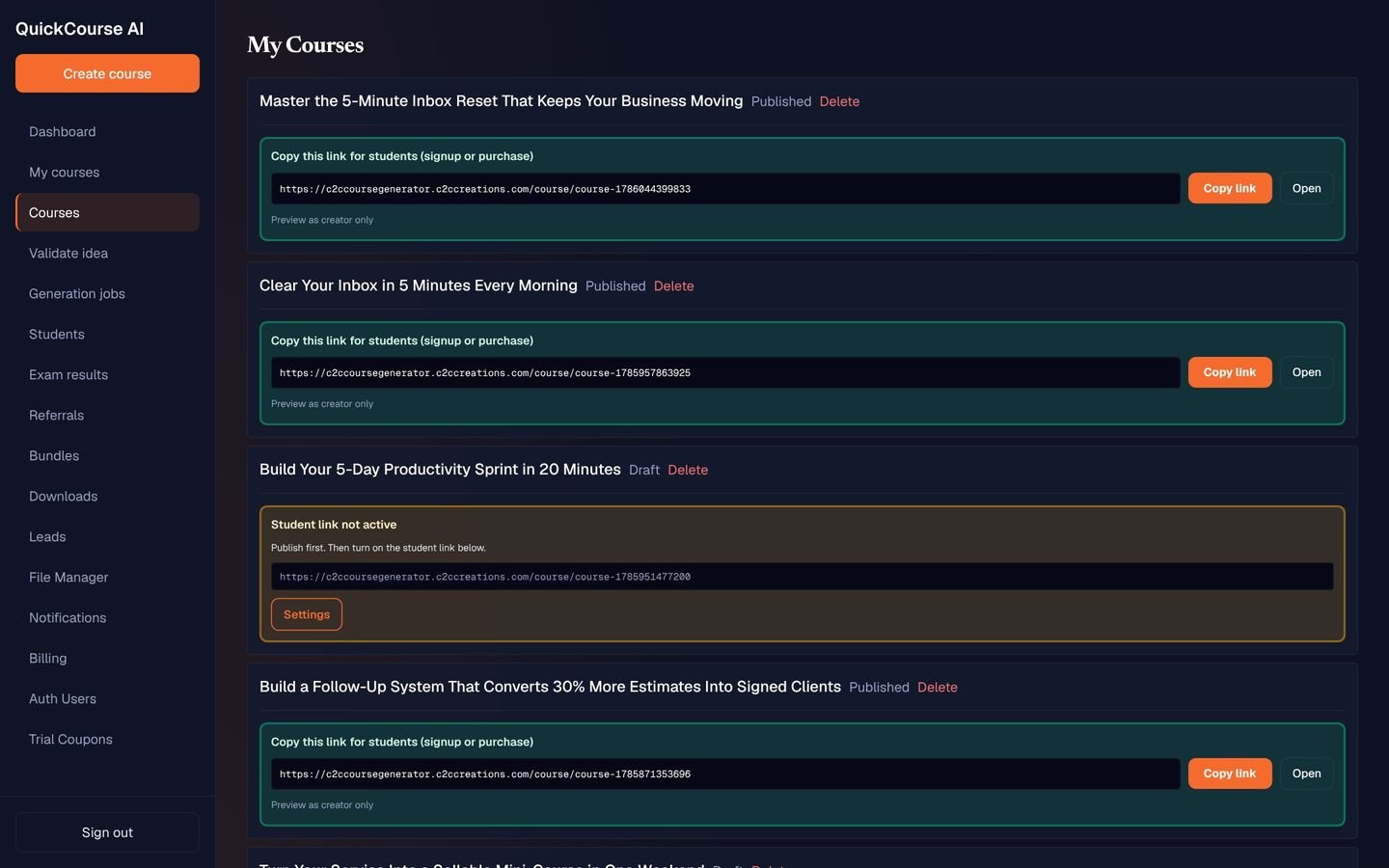Click the Sign out button
The width and height of the screenshot is (1389, 868).
(x=107, y=832)
